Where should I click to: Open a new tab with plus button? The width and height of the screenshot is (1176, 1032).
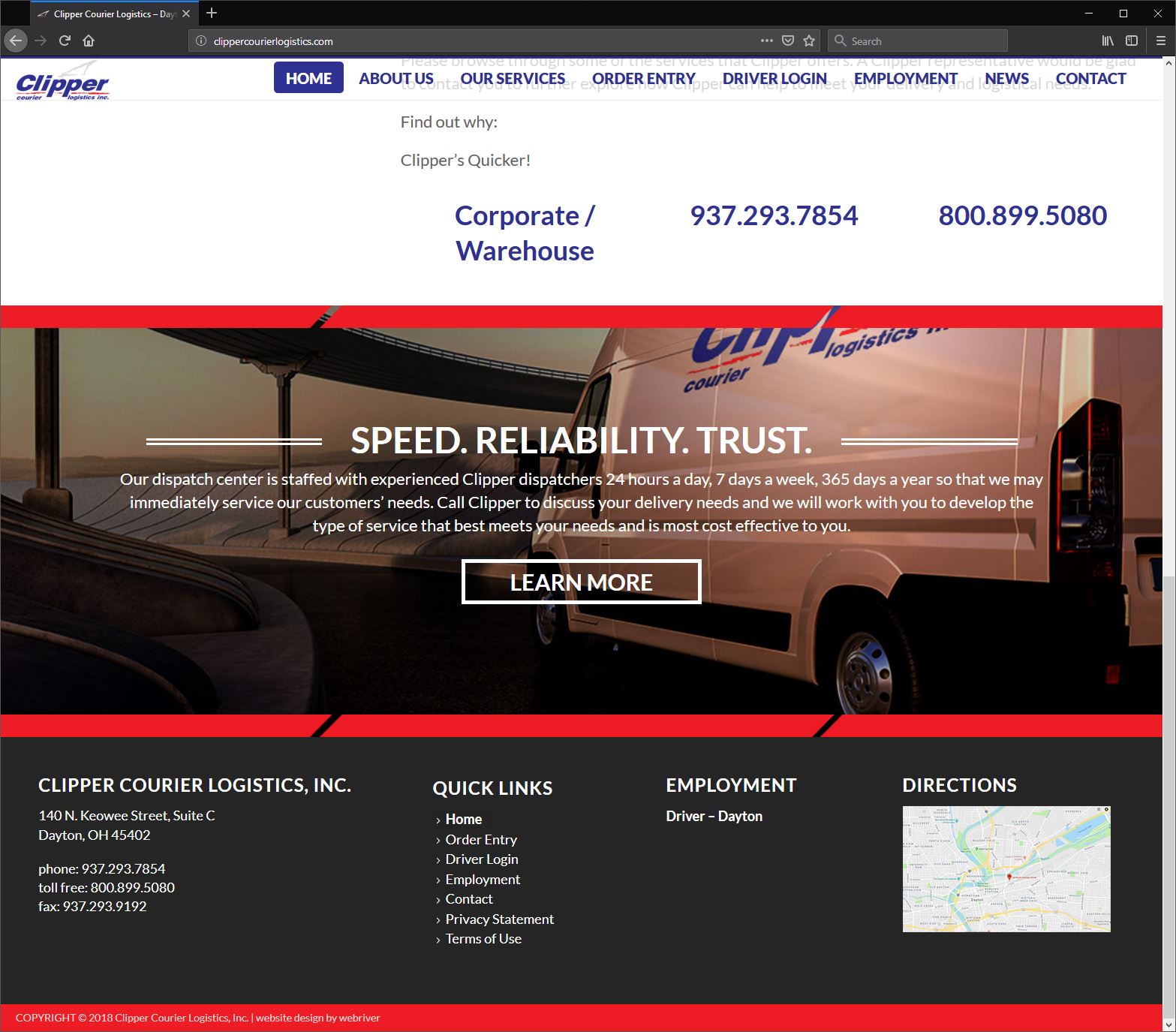[x=212, y=13]
